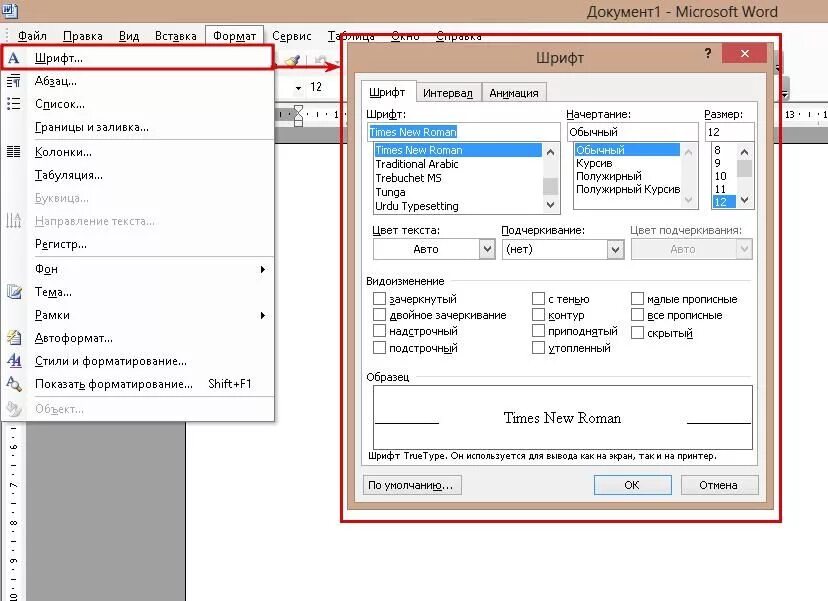Click the По умолчанию button
This screenshot has height=601, width=828.
point(411,485)
